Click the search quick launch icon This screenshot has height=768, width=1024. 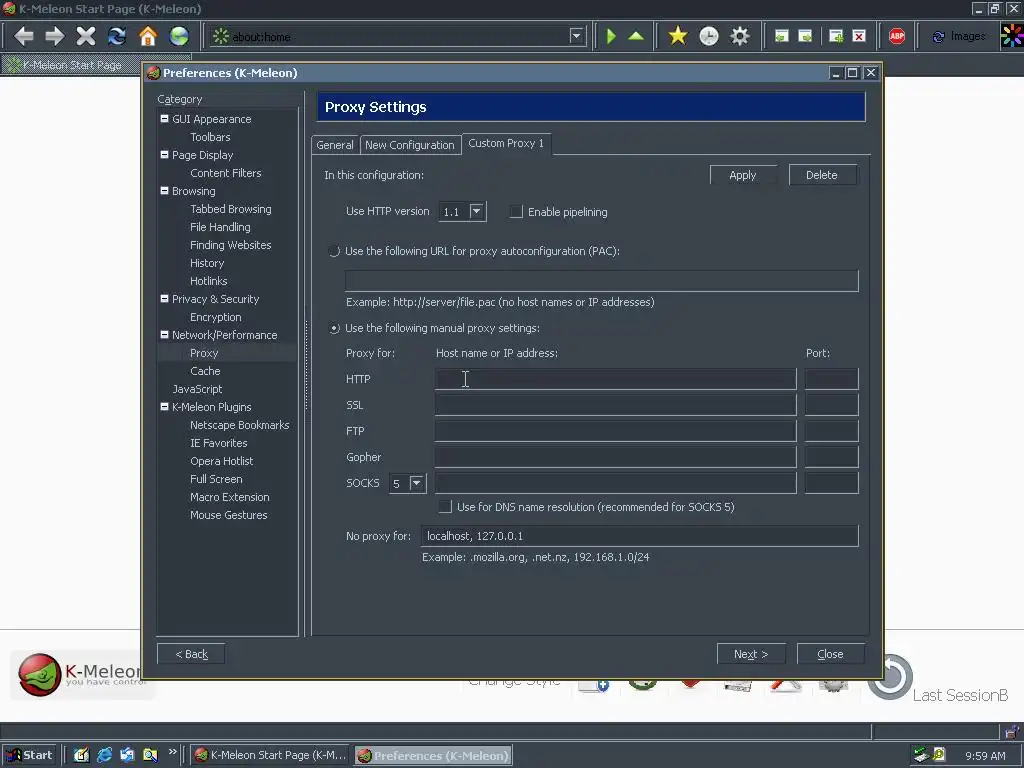(x=150, y=755)
